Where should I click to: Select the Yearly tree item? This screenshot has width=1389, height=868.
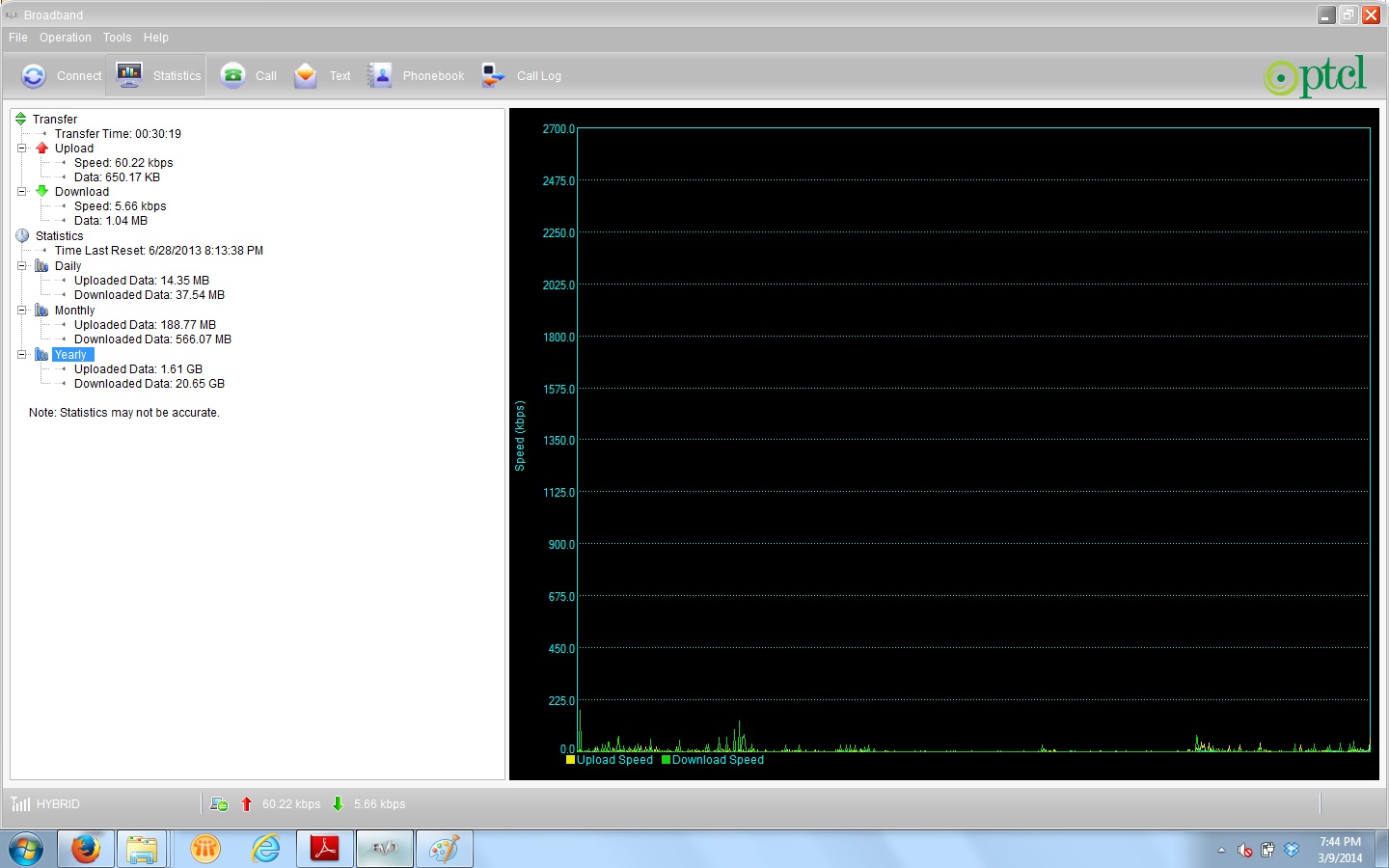click(x=70, y=355)
